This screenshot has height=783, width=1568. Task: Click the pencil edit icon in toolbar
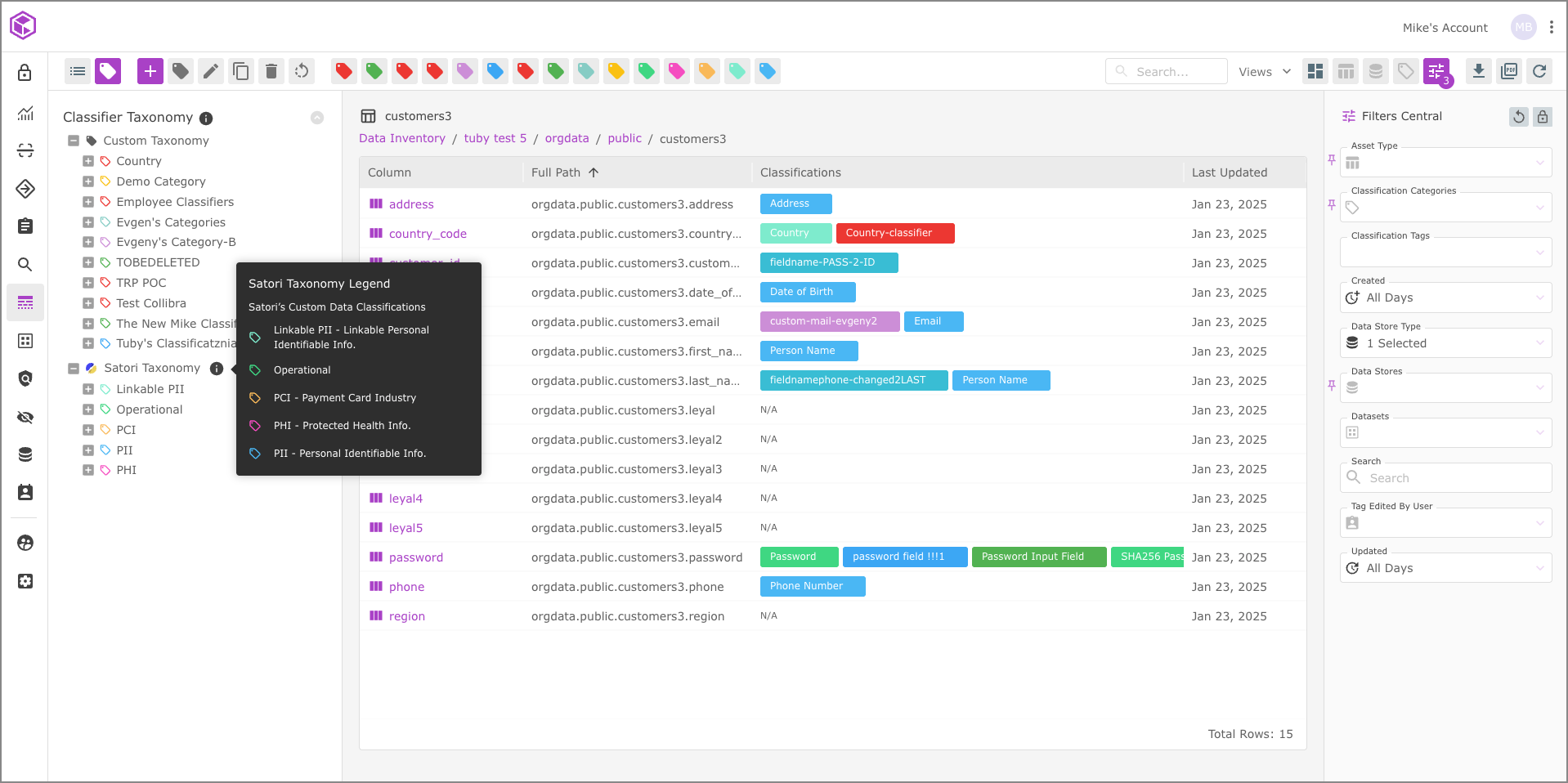(211, 71)
